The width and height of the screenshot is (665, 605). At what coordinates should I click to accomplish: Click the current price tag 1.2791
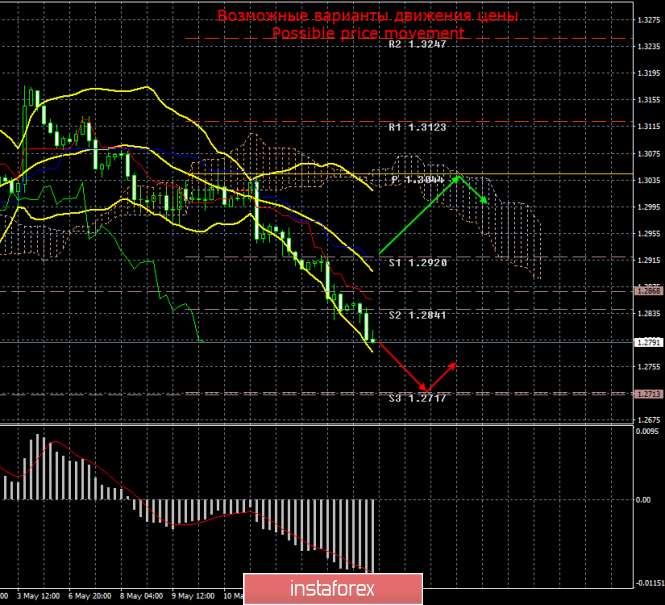pyautogui.click(x=649, y=342)
